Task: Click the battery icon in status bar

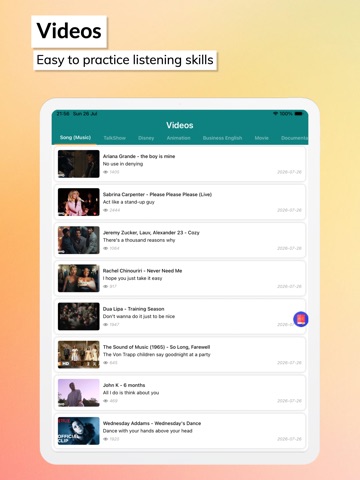Action: point(299,114)
